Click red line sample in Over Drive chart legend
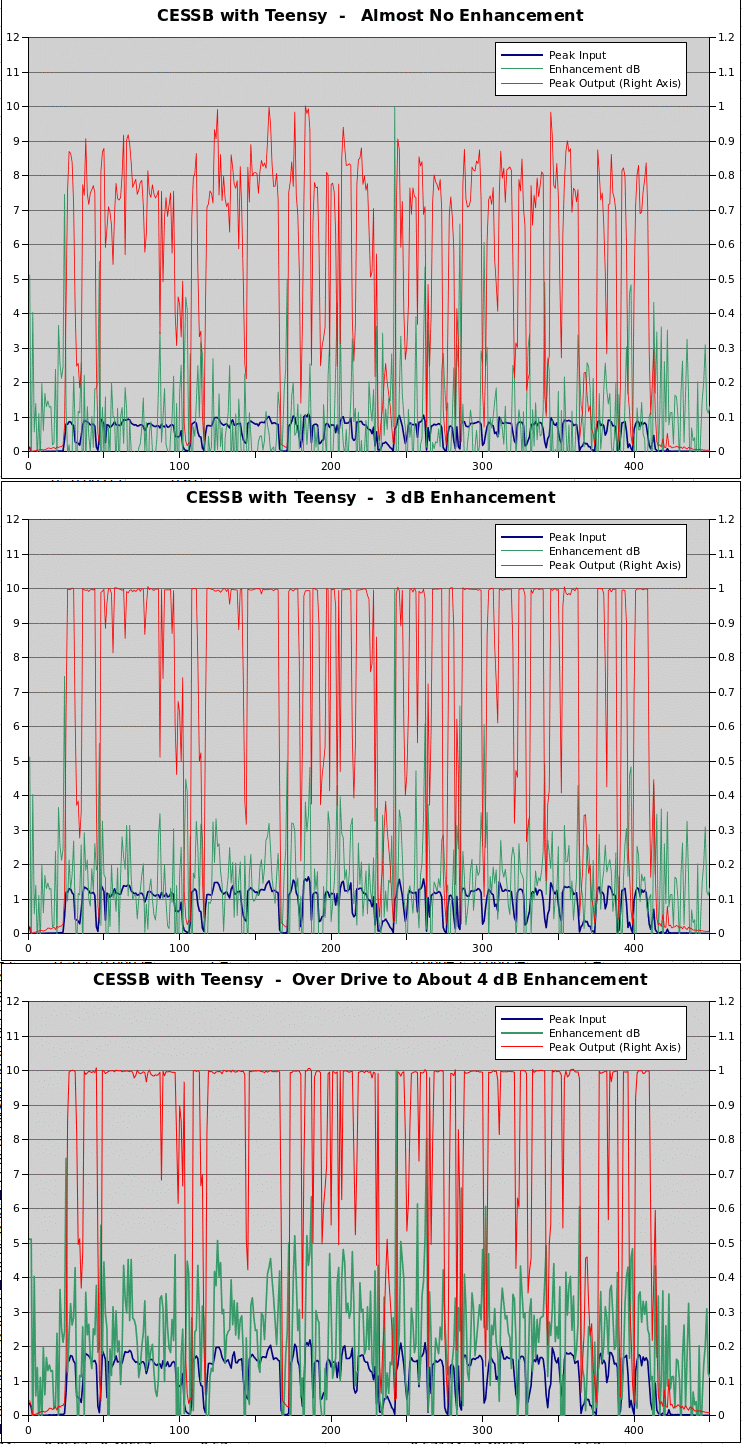 click(521, 1048)
